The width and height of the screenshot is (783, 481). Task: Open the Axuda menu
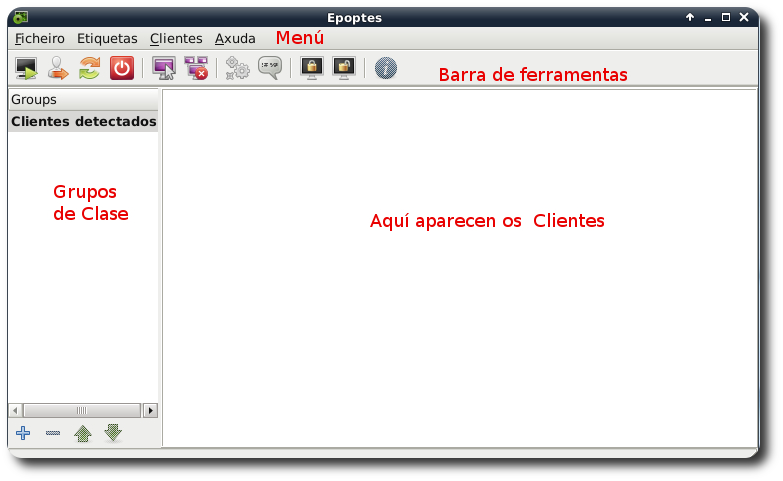(x=235, y=38)
